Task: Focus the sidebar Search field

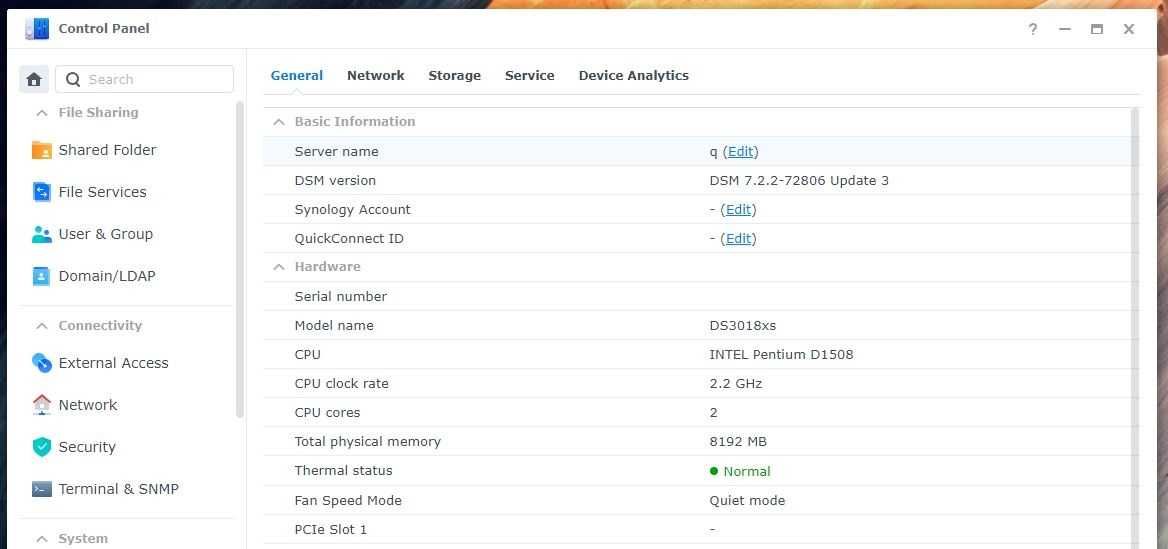Action: (x=145, y=79)
